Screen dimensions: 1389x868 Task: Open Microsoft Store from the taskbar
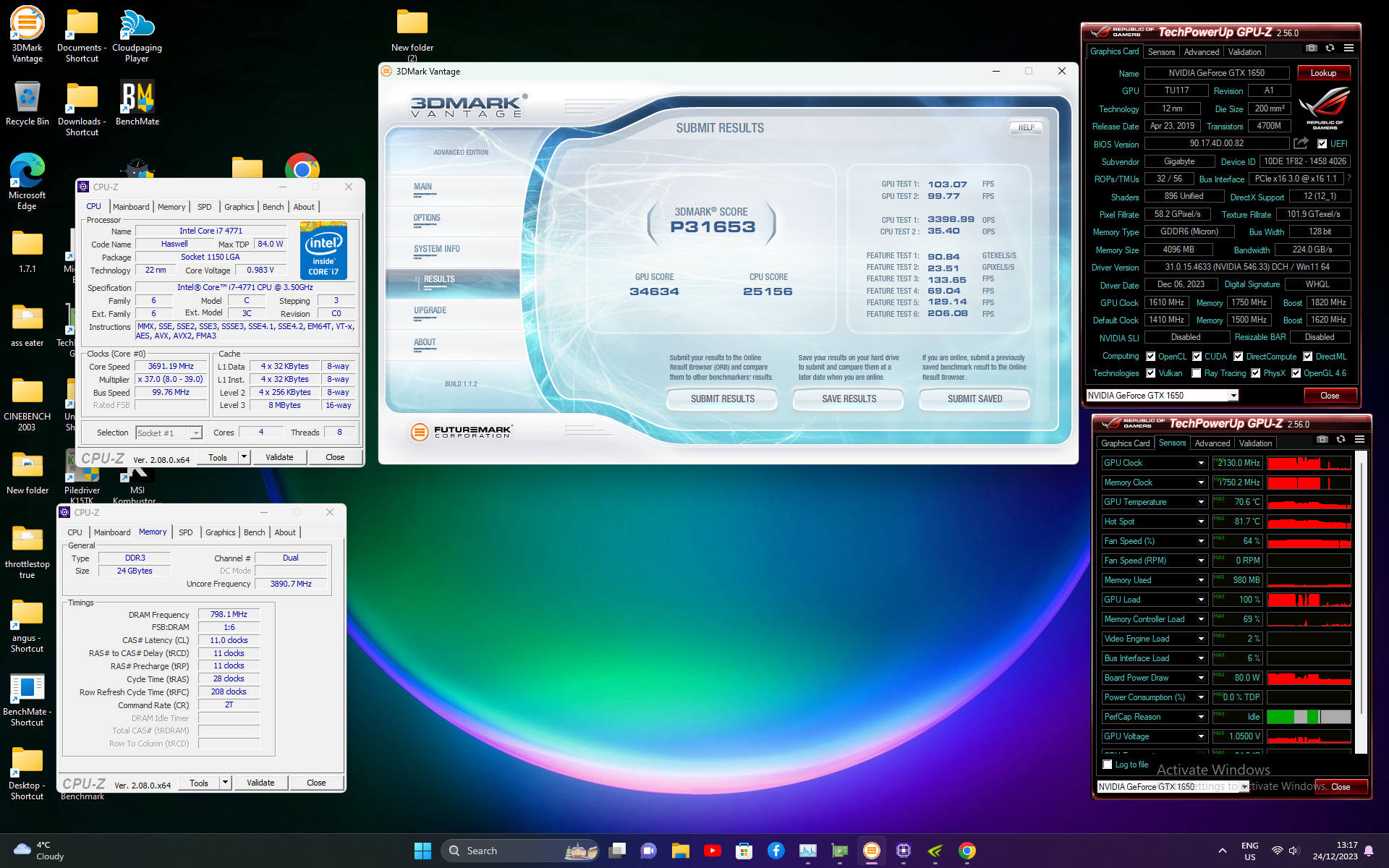(744, 851)
